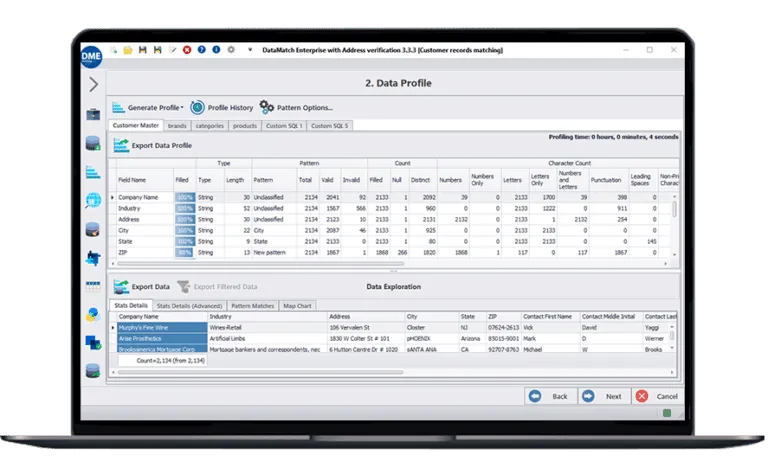
Task: Click the Pattern column header
Action: (274, 180)
